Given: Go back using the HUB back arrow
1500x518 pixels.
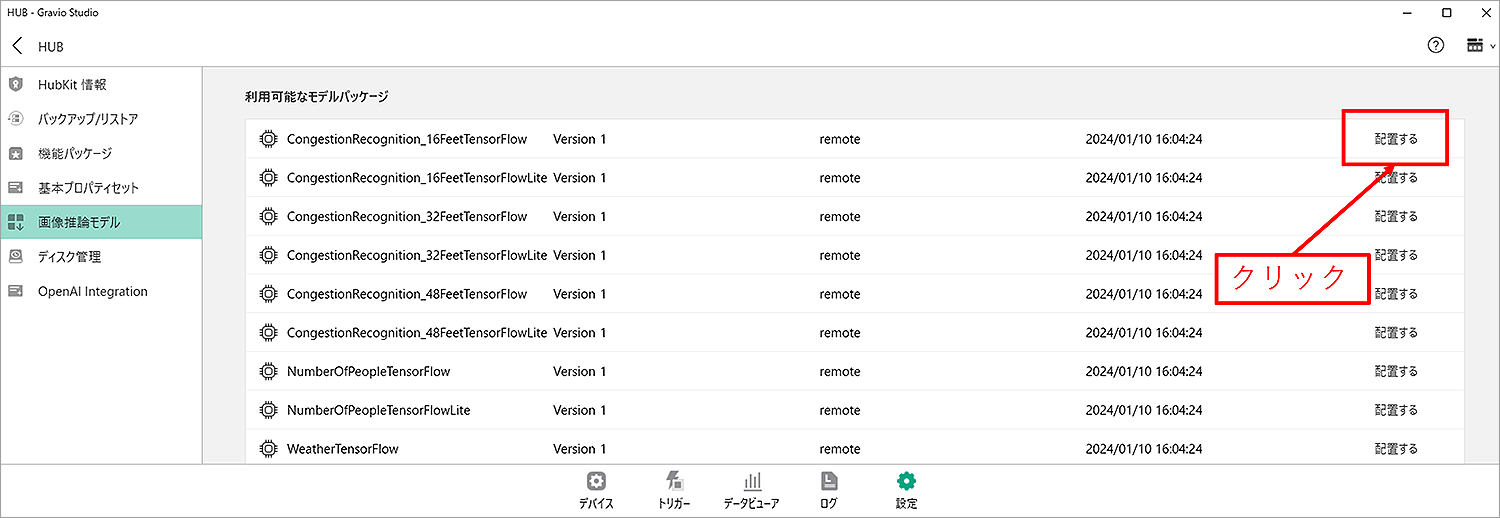Looking at the screenshot, I should click(17, 46).
